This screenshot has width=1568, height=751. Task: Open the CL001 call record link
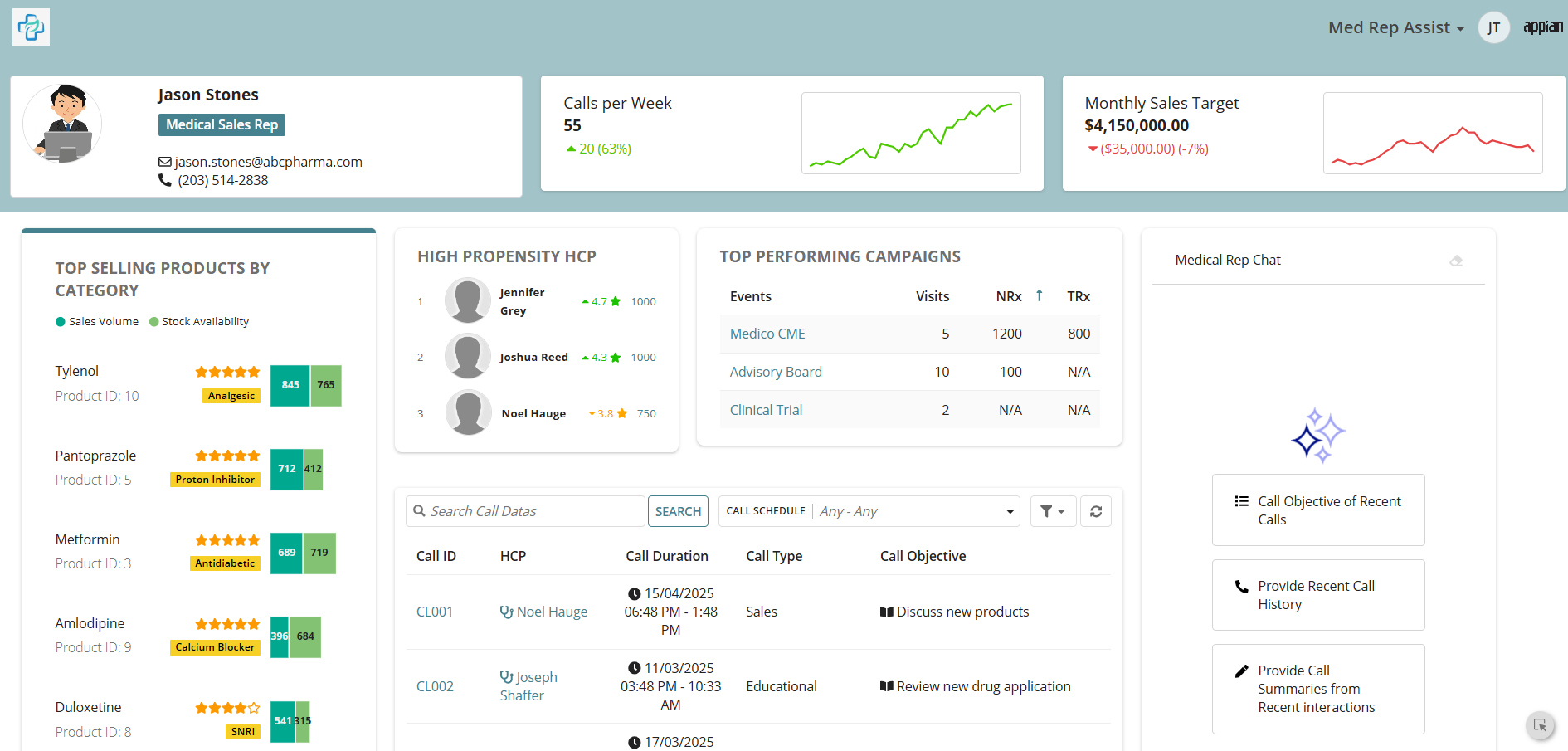tap(435, 612)
